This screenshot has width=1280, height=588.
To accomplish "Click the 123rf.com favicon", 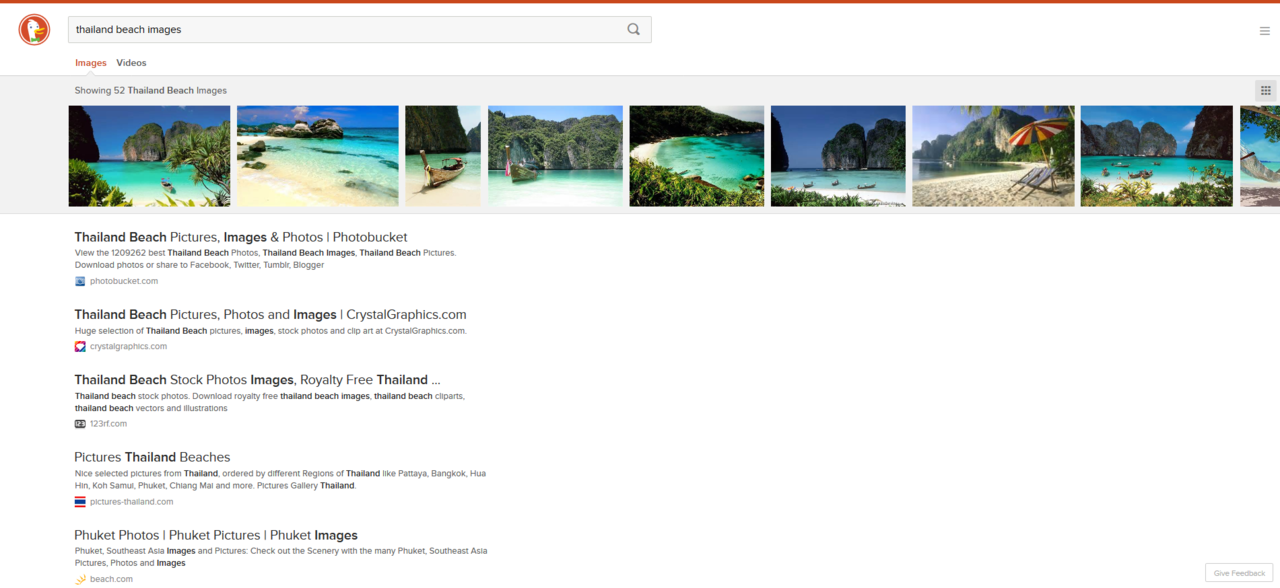I will pyautogui.click(x=80, y=424).
